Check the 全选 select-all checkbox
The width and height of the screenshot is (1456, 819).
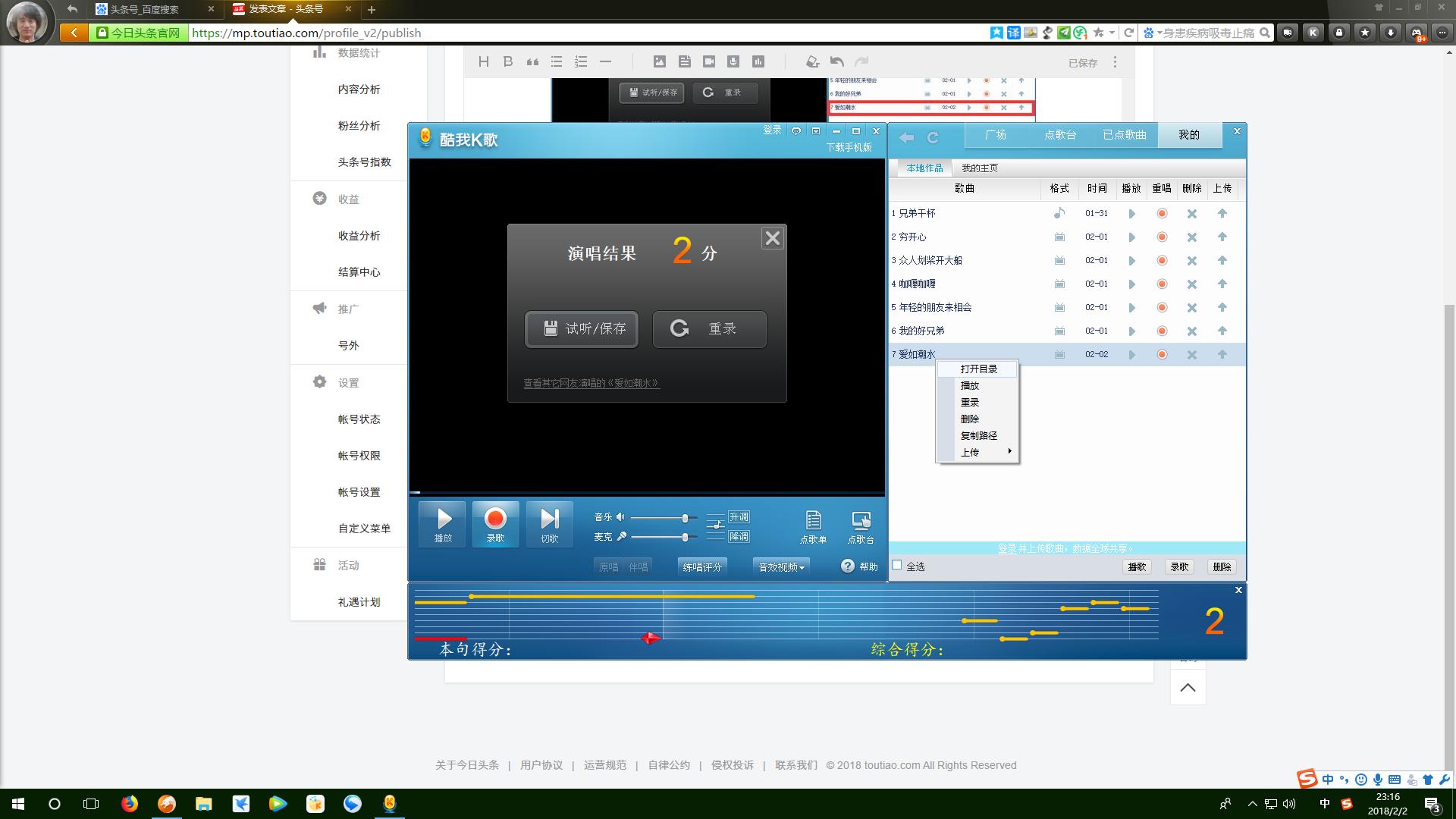click(x=896, y=564)
